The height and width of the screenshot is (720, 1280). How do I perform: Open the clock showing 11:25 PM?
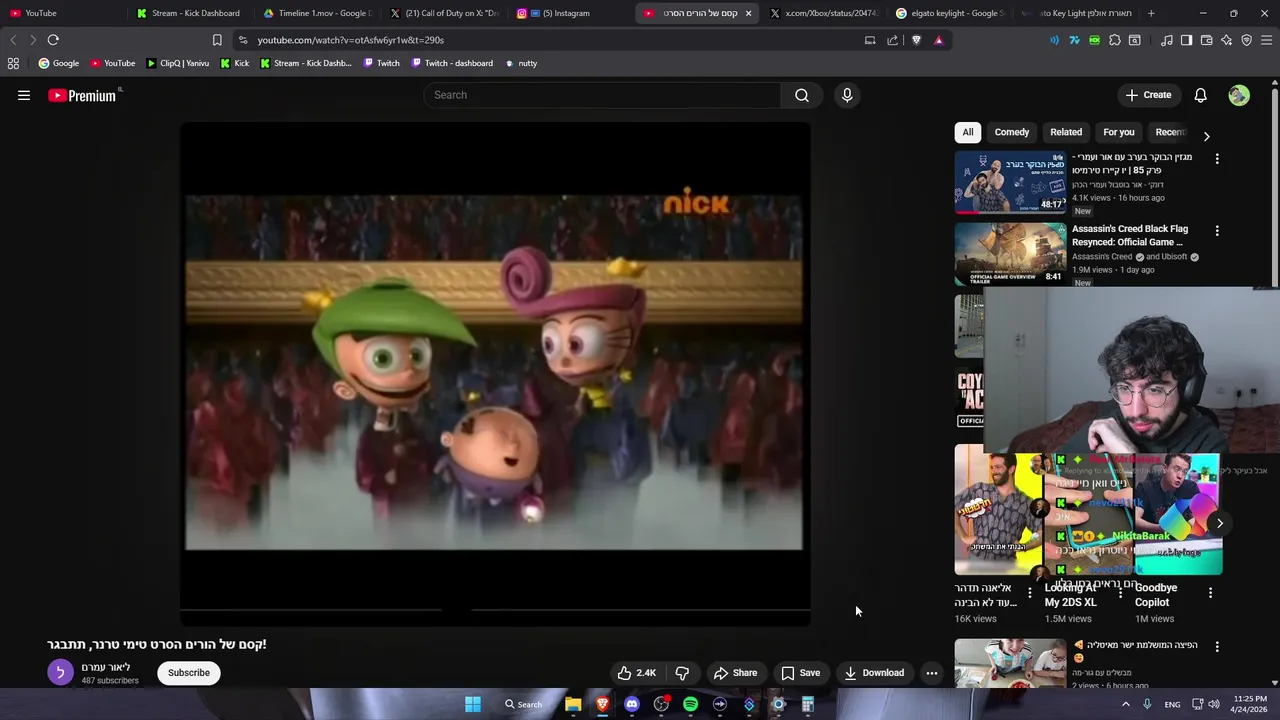pos(1249,704)
